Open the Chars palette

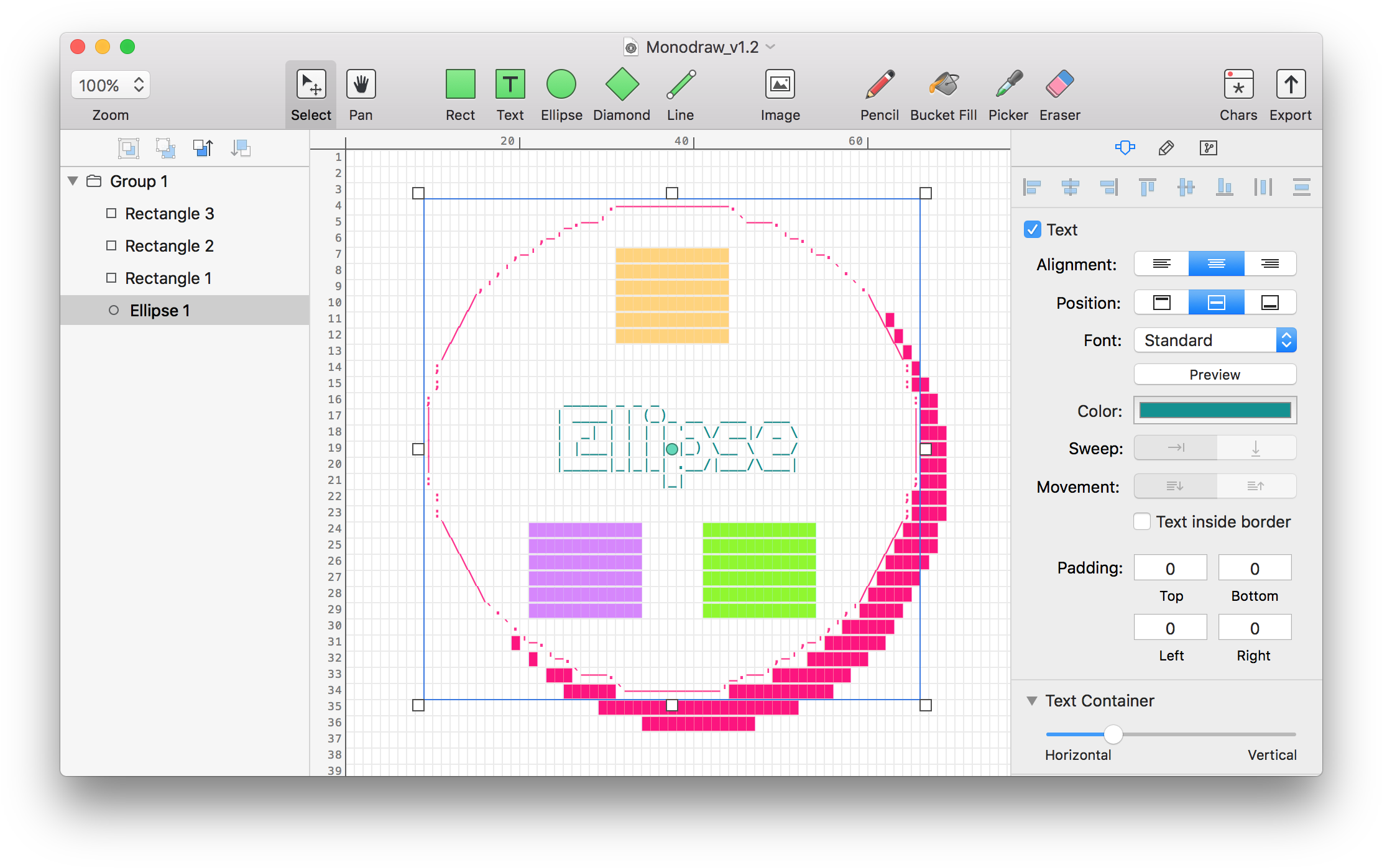click(1238, 85)
